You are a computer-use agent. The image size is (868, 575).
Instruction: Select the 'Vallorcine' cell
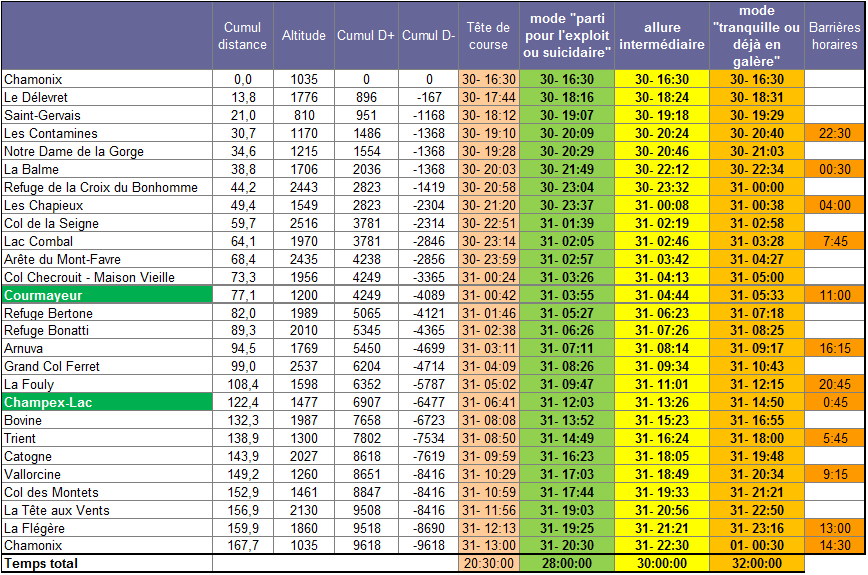point(107,474)
